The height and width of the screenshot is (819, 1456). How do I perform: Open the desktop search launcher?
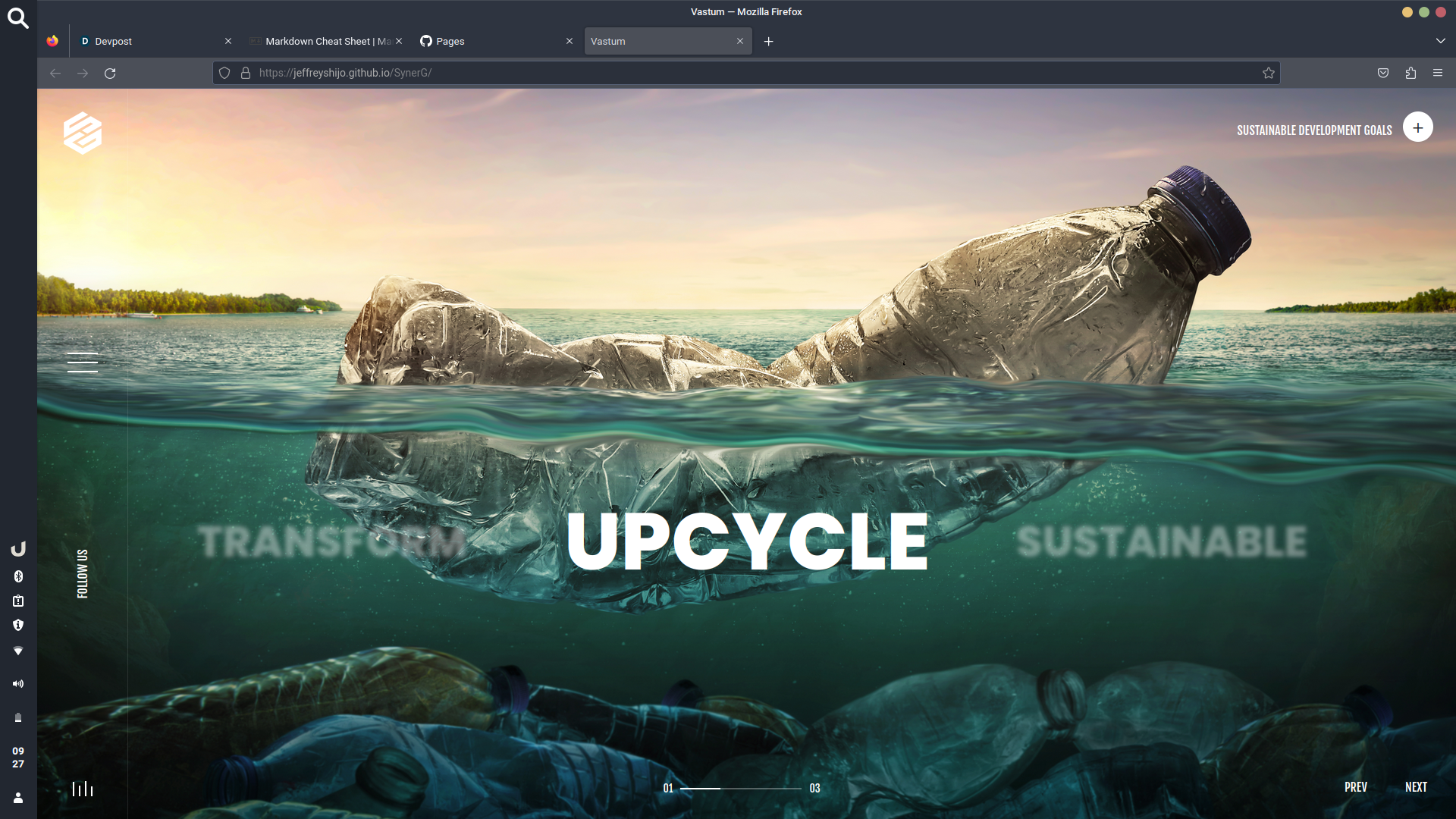18,18
